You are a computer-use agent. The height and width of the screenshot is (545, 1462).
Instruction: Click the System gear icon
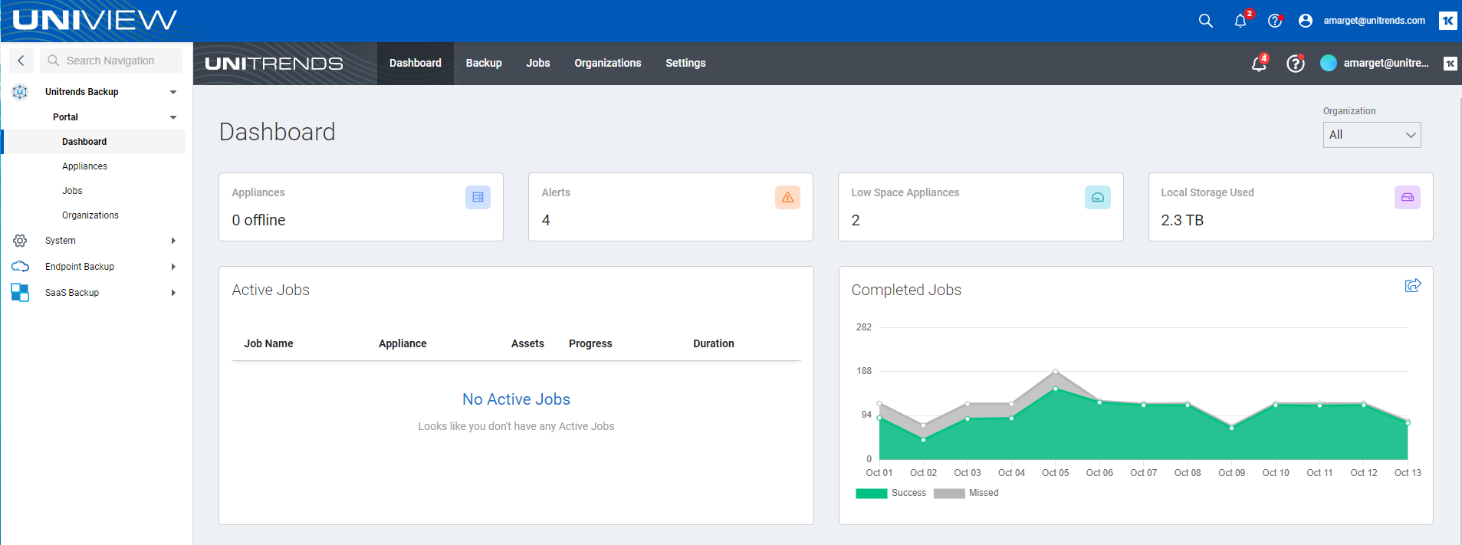pyautogui.click(x=20, y=241)
